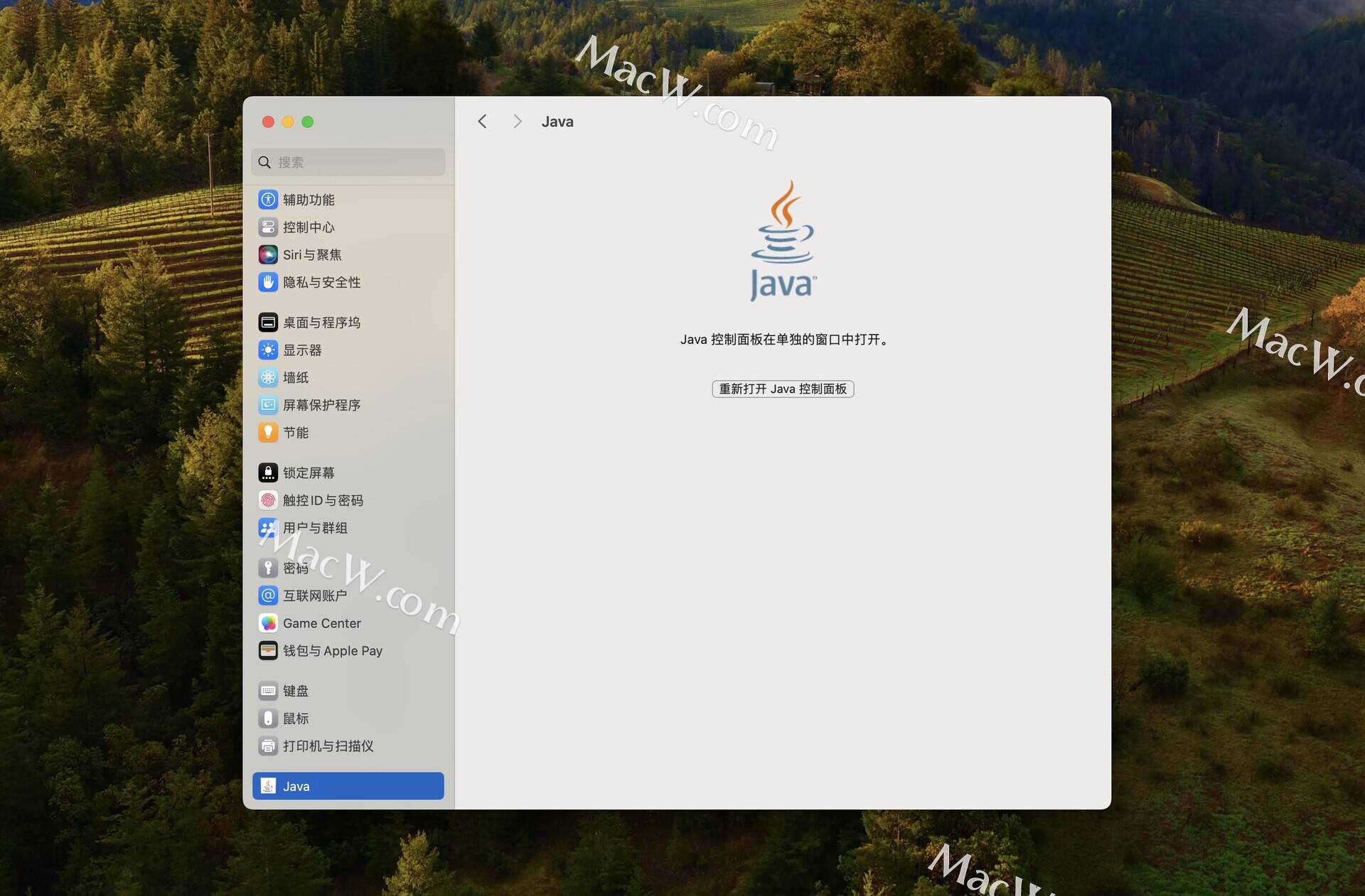Open the 辅助功能 accessibility icon
Screen dimensions: 1365x896
click(x=268, y=200)
